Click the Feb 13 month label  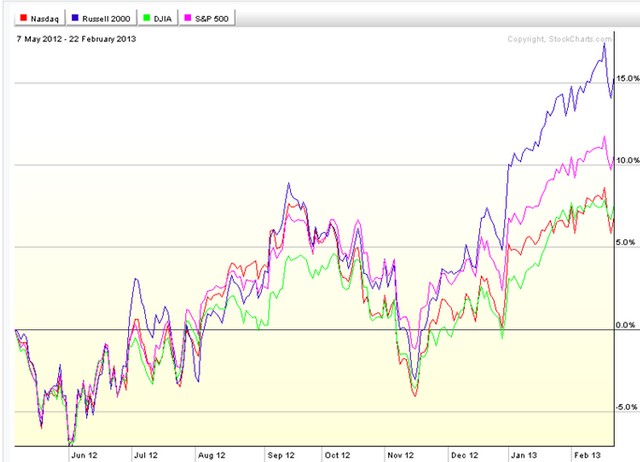coord(587,455)
